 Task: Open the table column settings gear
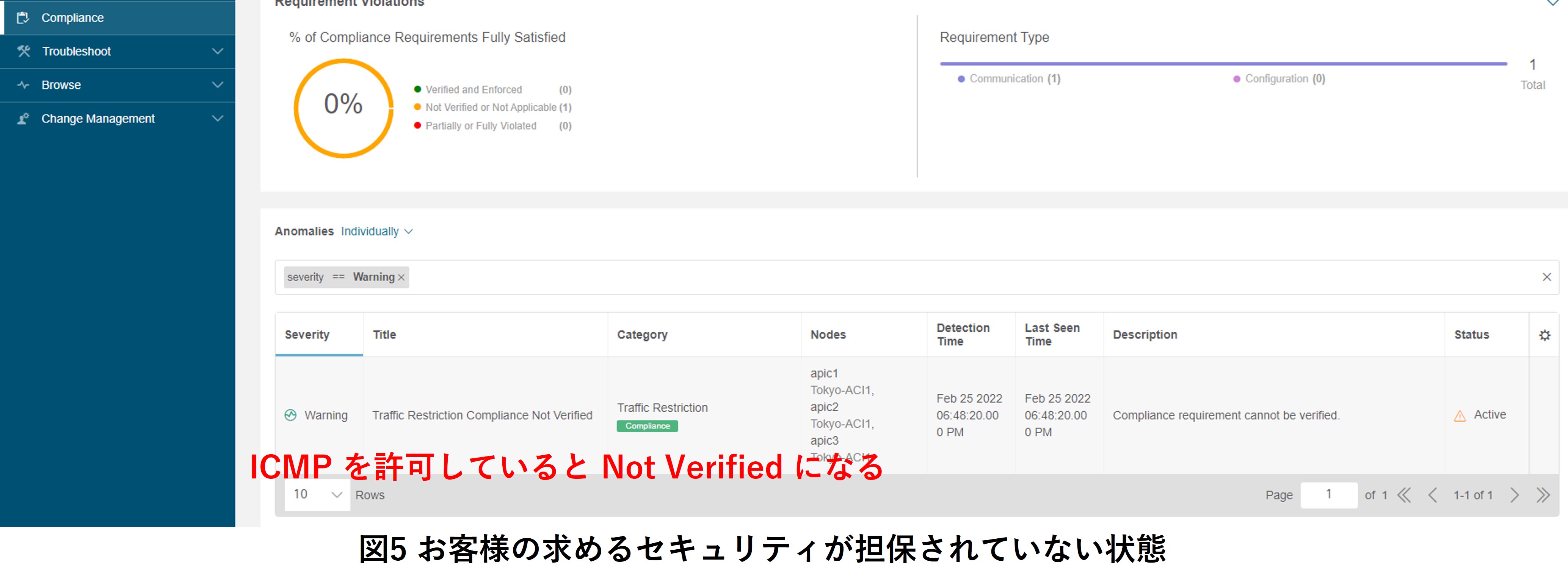[1544, 336]
